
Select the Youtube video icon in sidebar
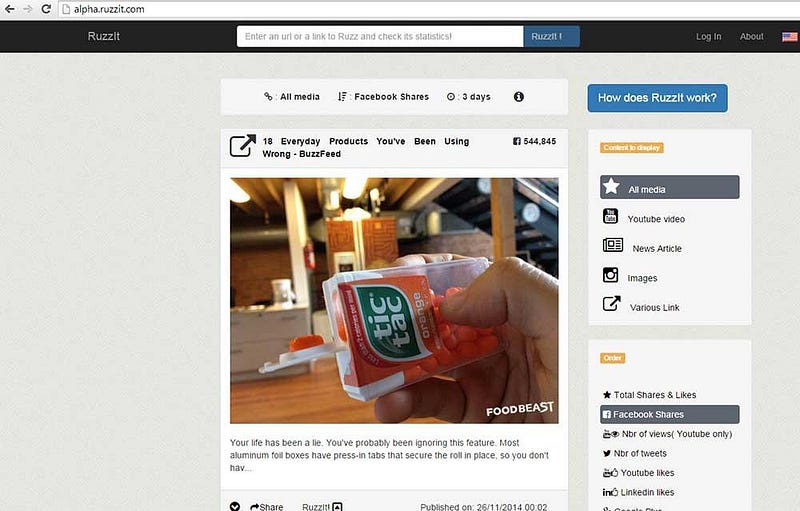click(x=610, y=216)
